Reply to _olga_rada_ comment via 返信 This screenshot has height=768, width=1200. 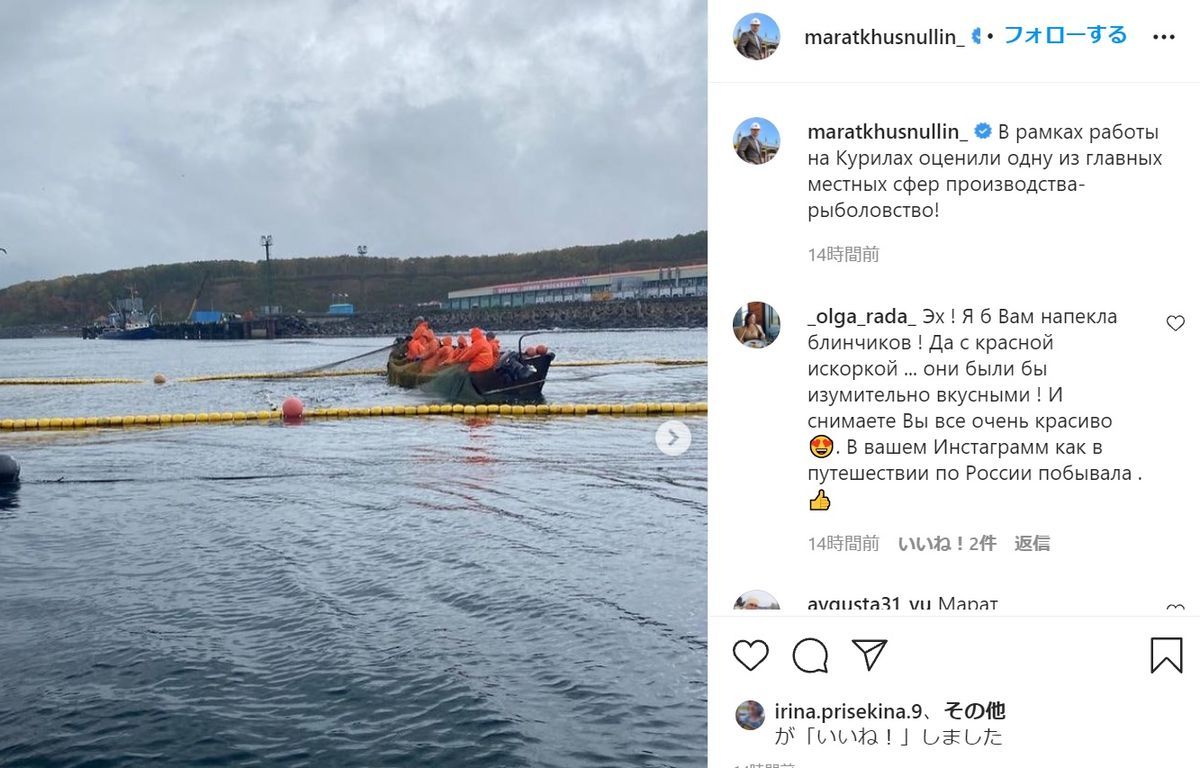coord(1032,543)
